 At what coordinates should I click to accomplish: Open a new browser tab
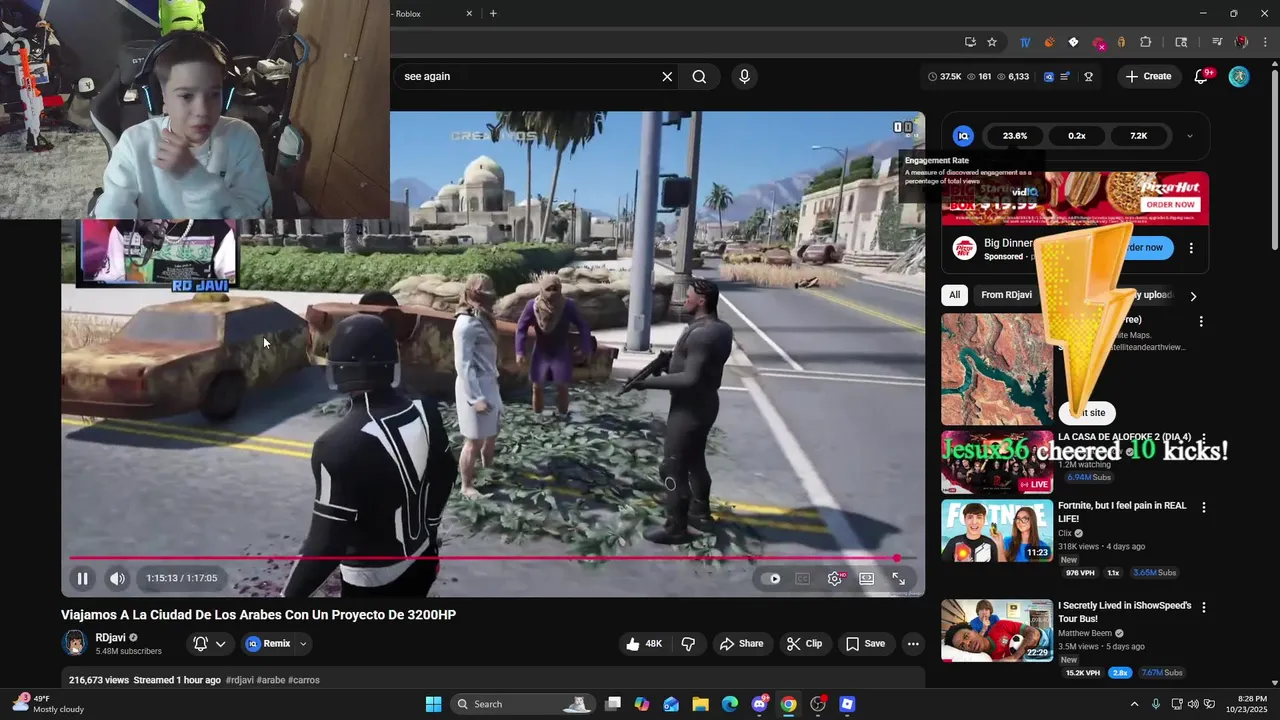click(x=493, y=13)
